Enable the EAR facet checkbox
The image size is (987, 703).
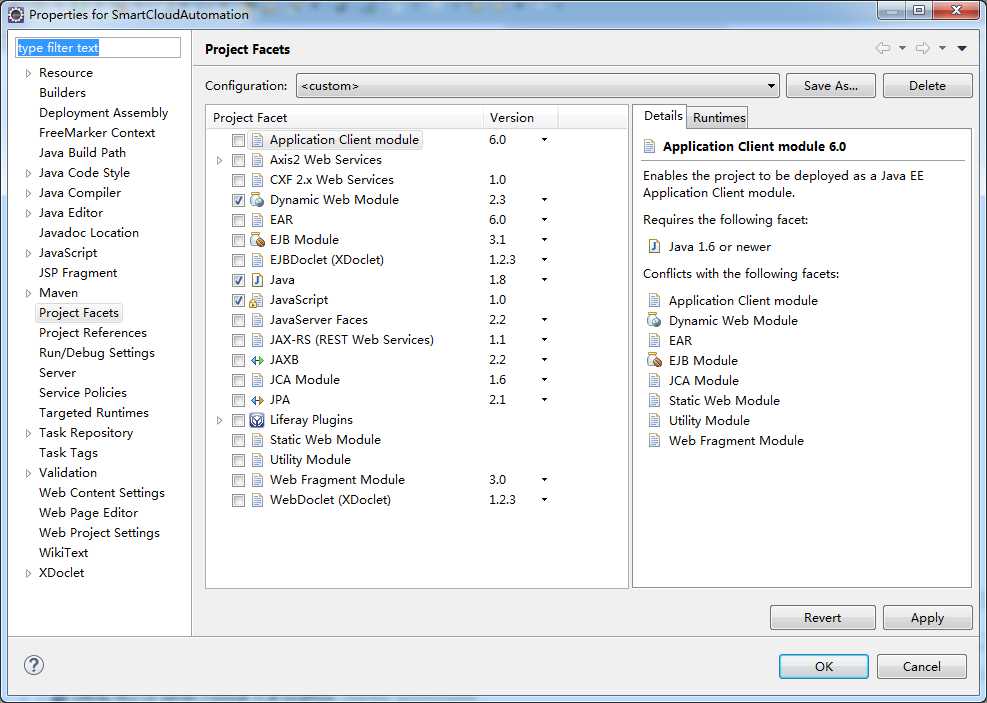tap(238, 220)
